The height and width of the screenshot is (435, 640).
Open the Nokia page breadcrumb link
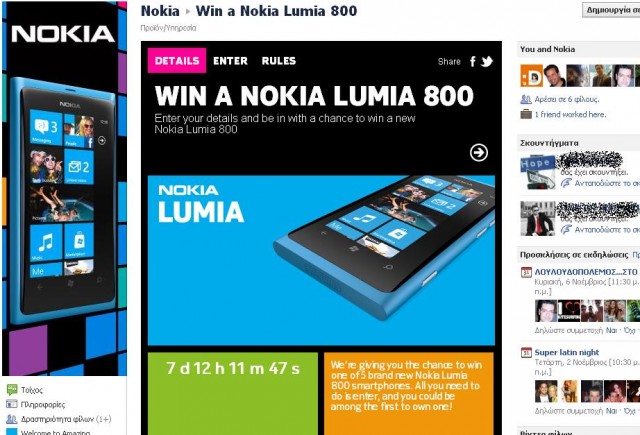coord(160,11)
